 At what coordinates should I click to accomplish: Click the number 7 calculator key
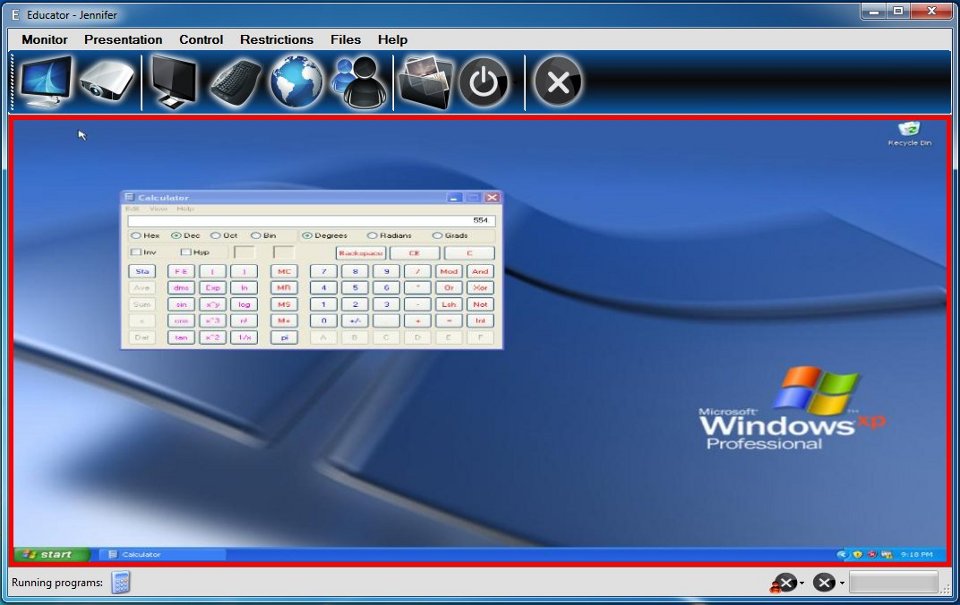(324, 271)
